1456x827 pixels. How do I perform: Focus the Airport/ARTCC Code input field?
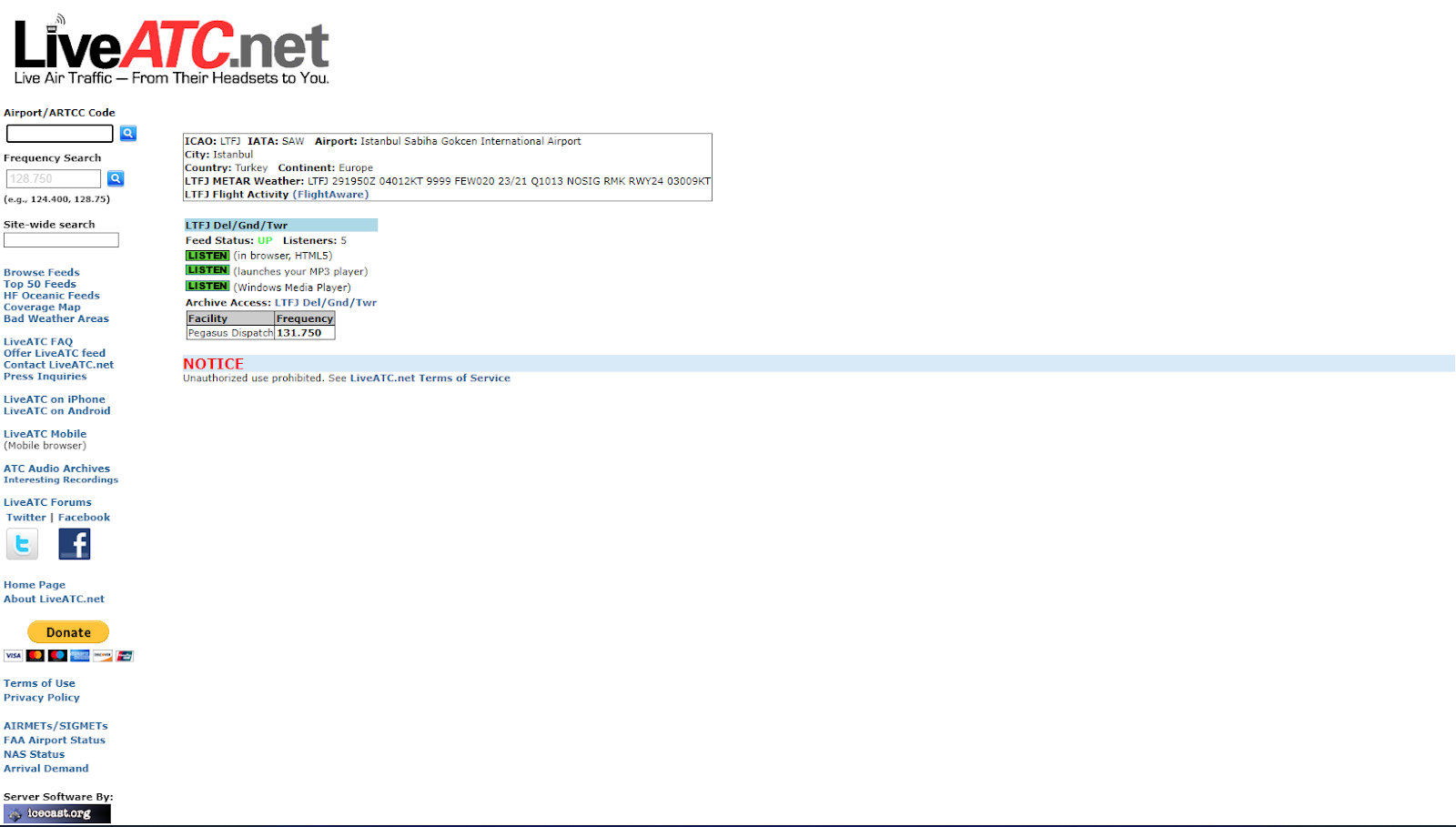tap(60, 134)
